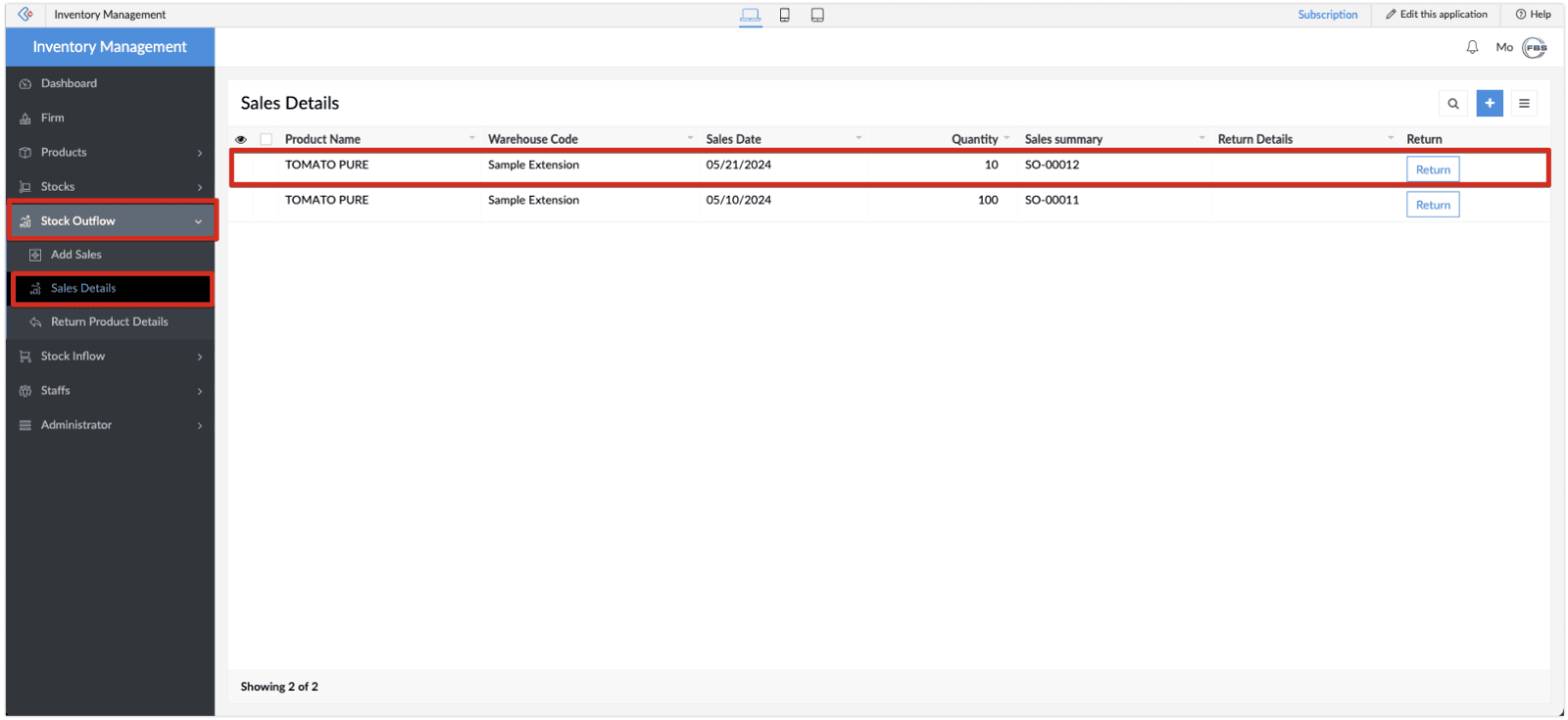Click the Return column header
1568x720 pixels.
[1424, 139]
